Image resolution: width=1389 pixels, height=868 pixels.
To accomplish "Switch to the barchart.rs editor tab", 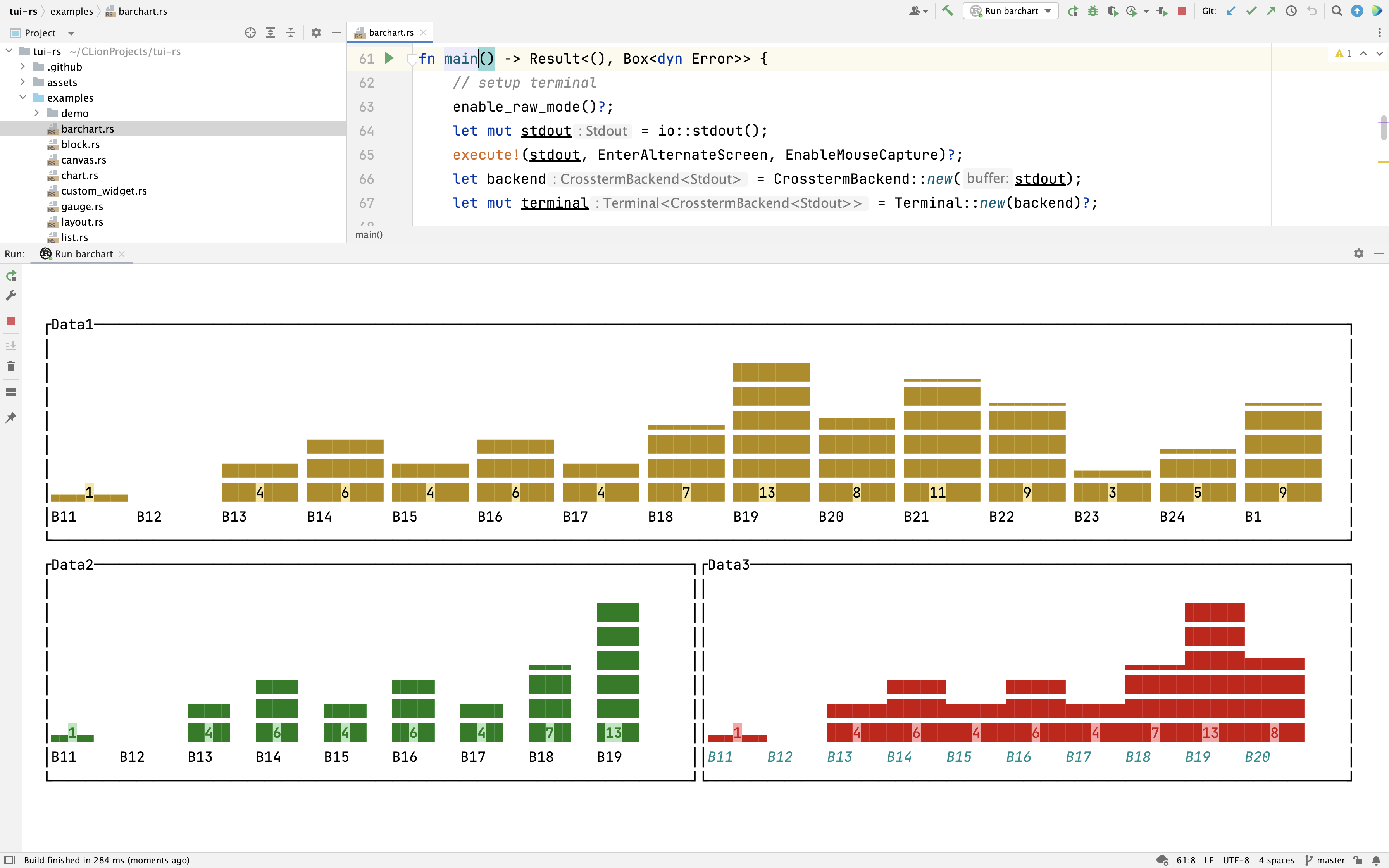I will [390, 32].
